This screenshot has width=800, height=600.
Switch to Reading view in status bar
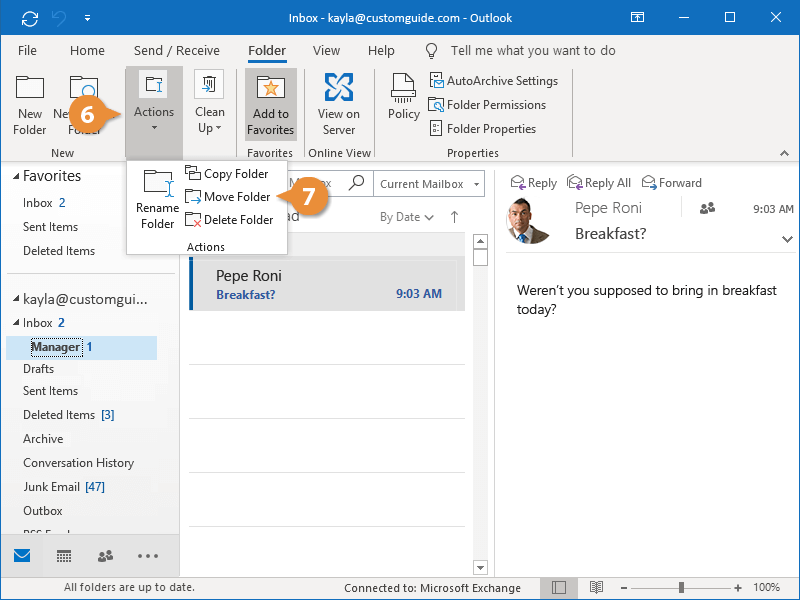[596, 588]
